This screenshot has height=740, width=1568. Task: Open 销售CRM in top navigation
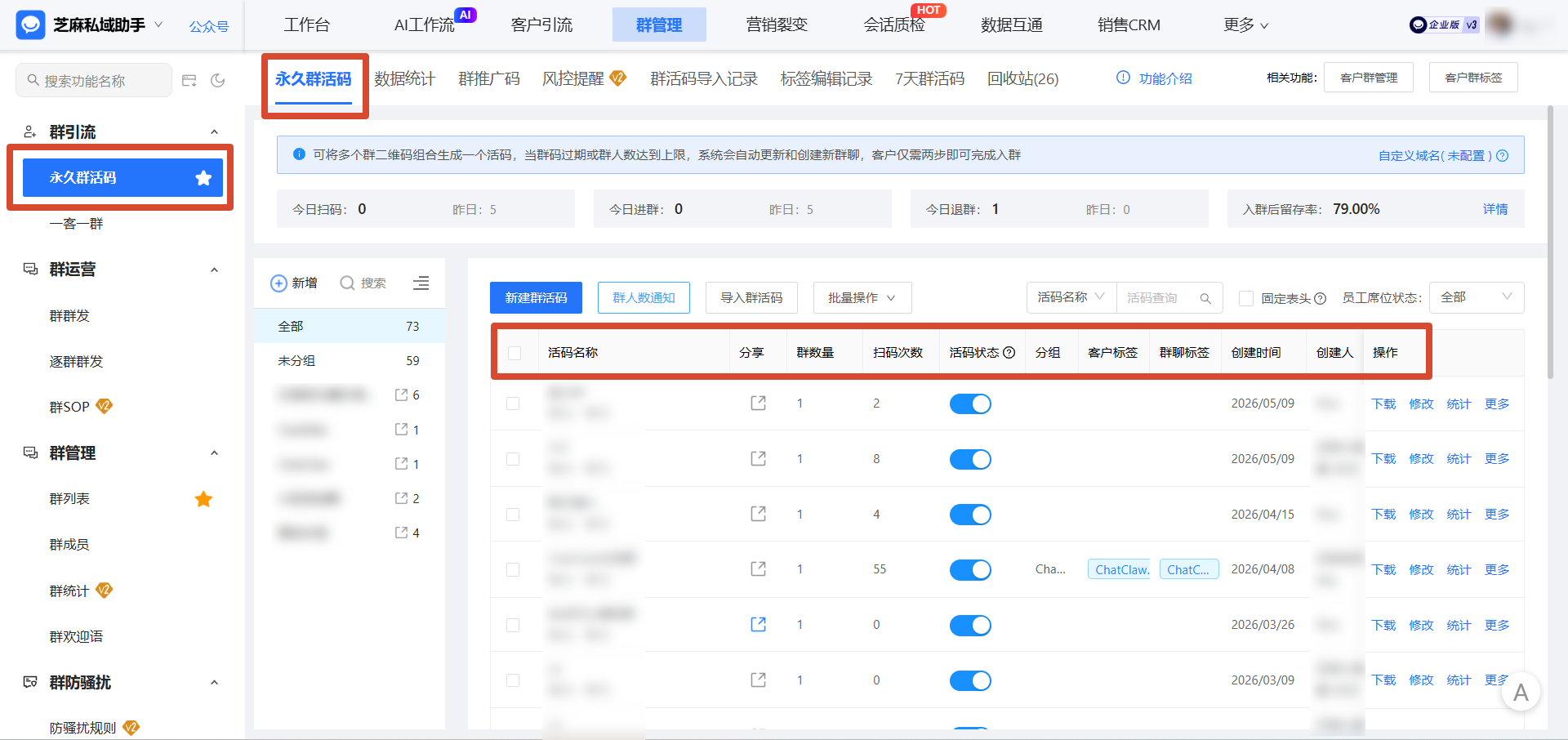click(1129, 25)
